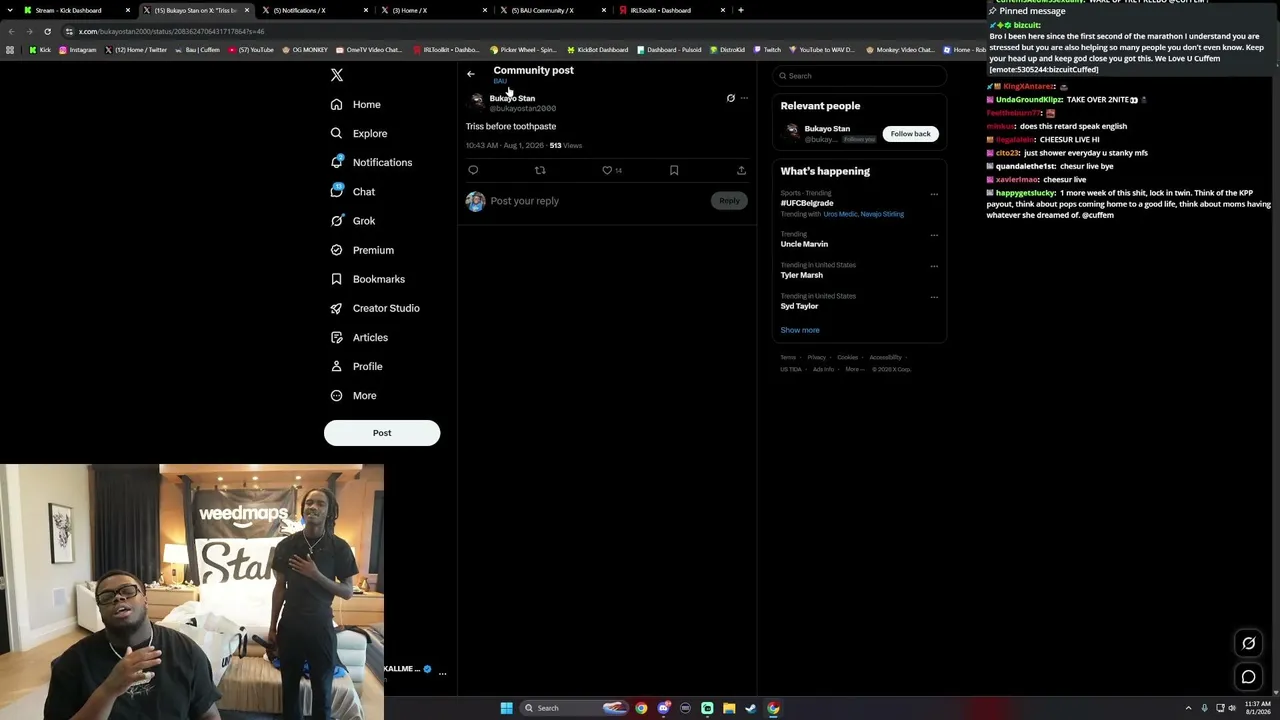Open more options for the Syd Taylor trend
Viewport: 1280px width, 720px height.
(x=934, y=297)
